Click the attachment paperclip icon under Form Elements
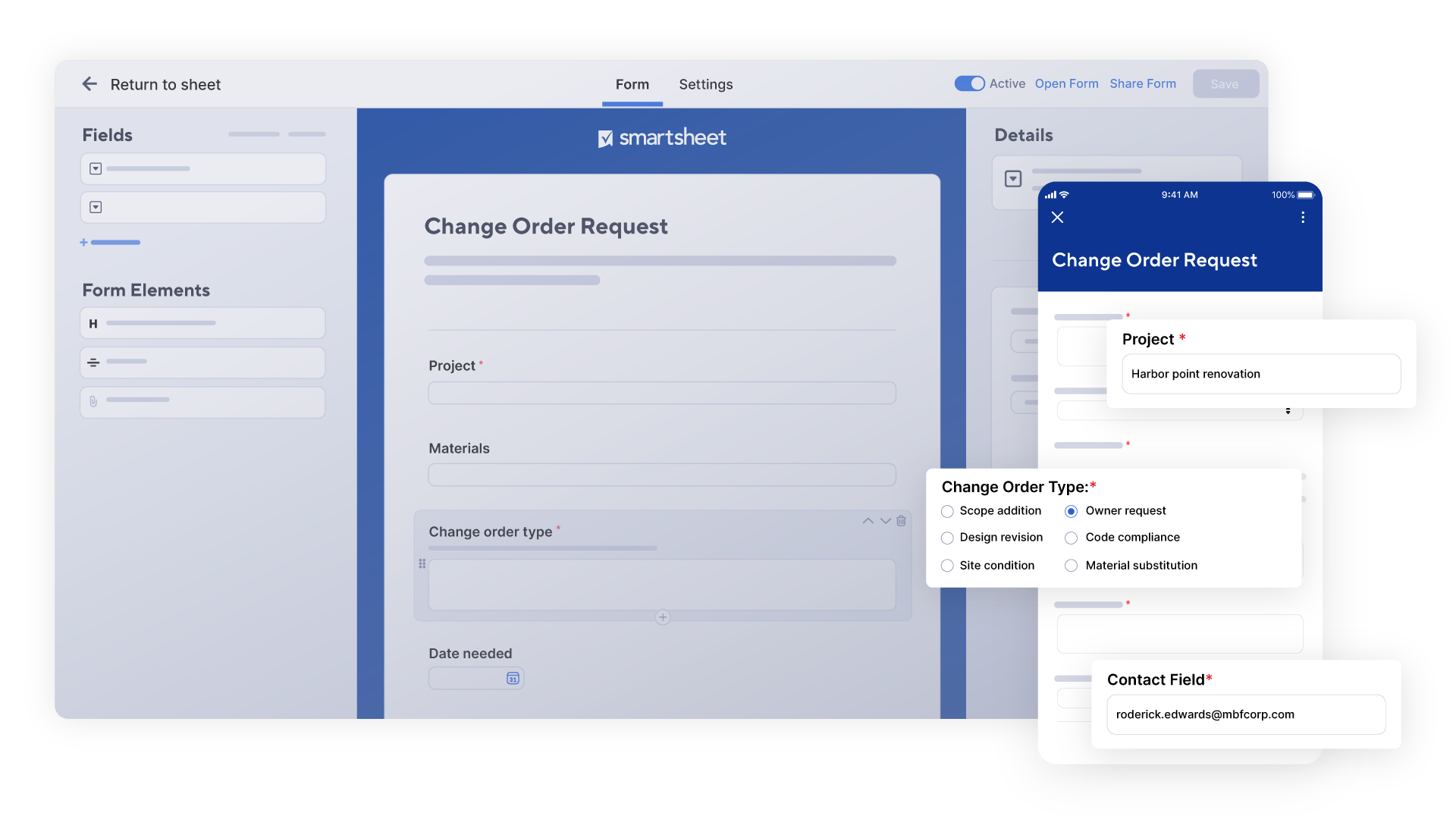This screenshot has width=1456, height=819. tap(93, 401)
